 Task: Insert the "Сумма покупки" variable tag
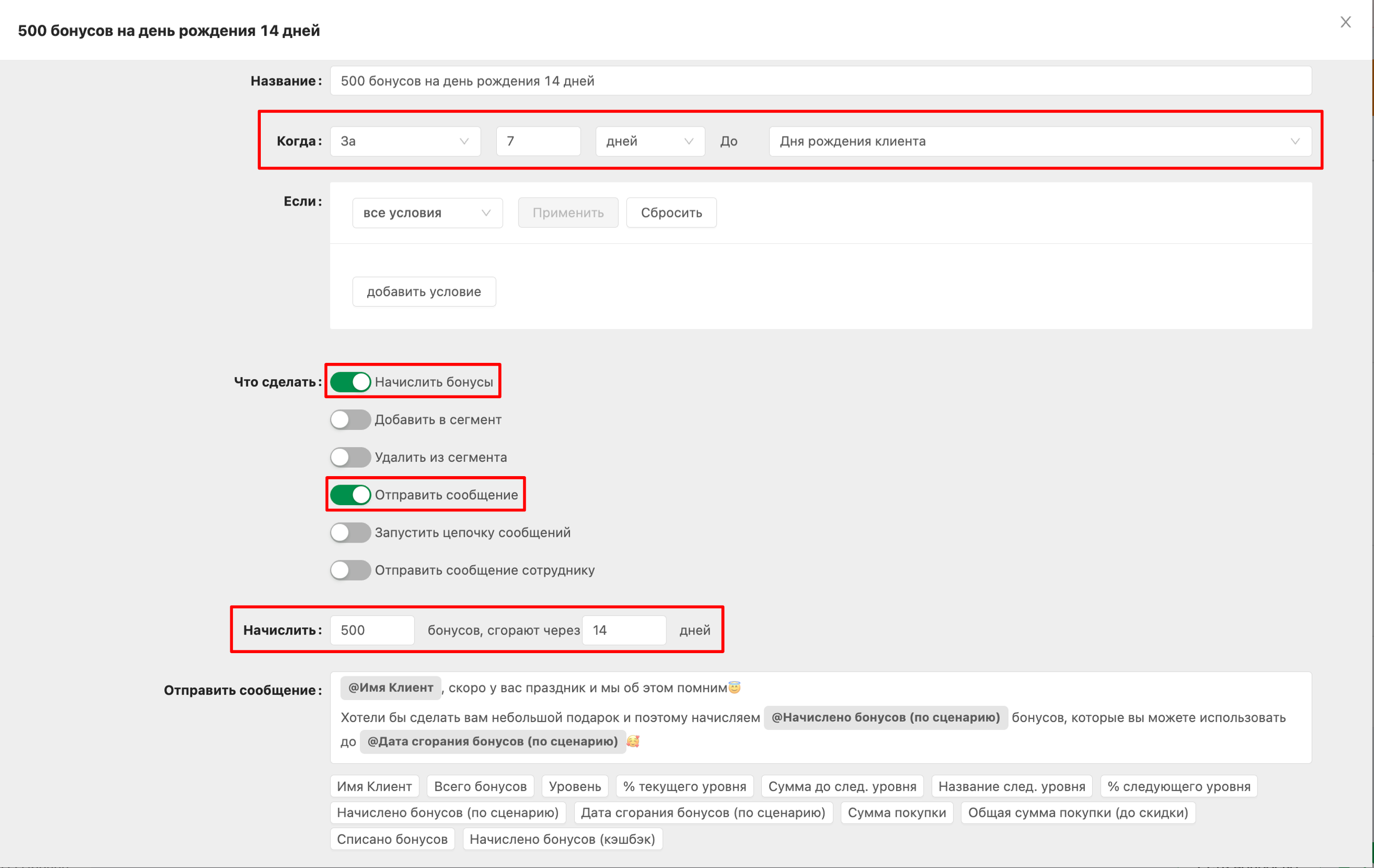point(897,812)
